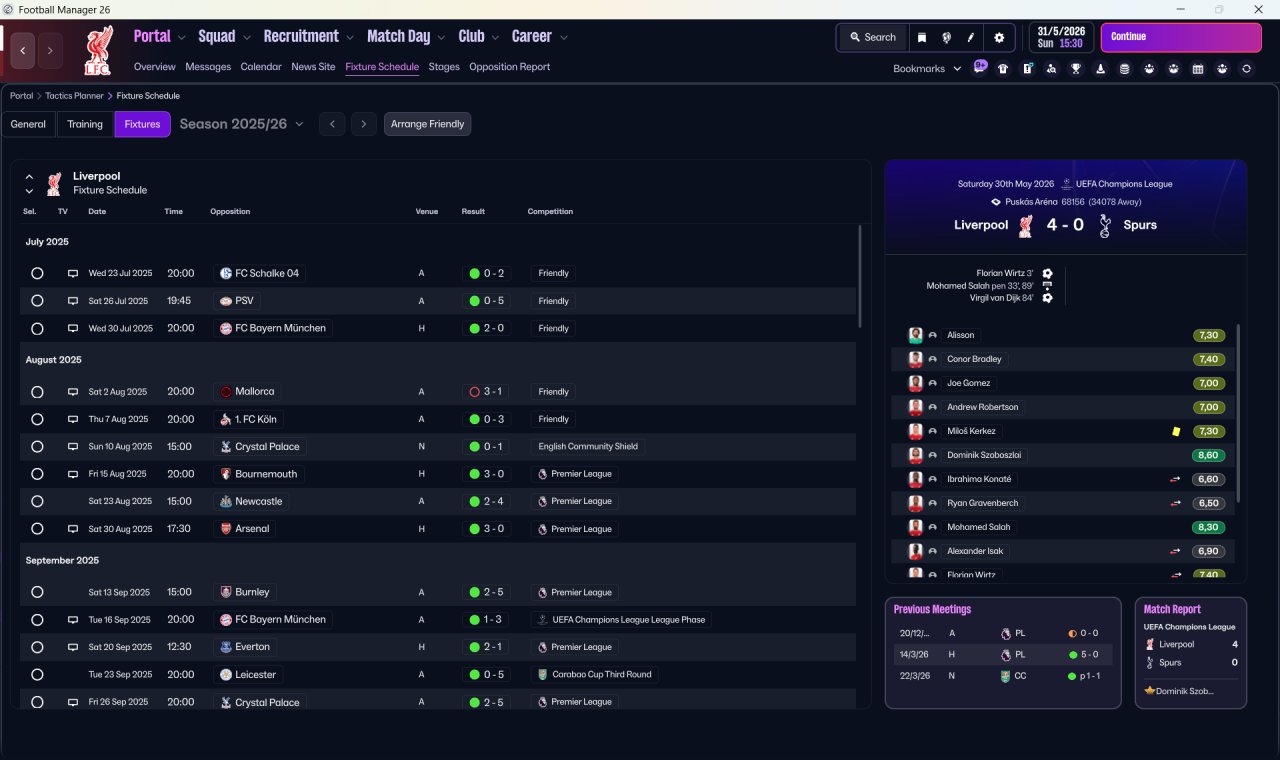The height and width of the screenshot is (760, 1280).
Task: Open the Calendar tab
Action: point(261,67)
